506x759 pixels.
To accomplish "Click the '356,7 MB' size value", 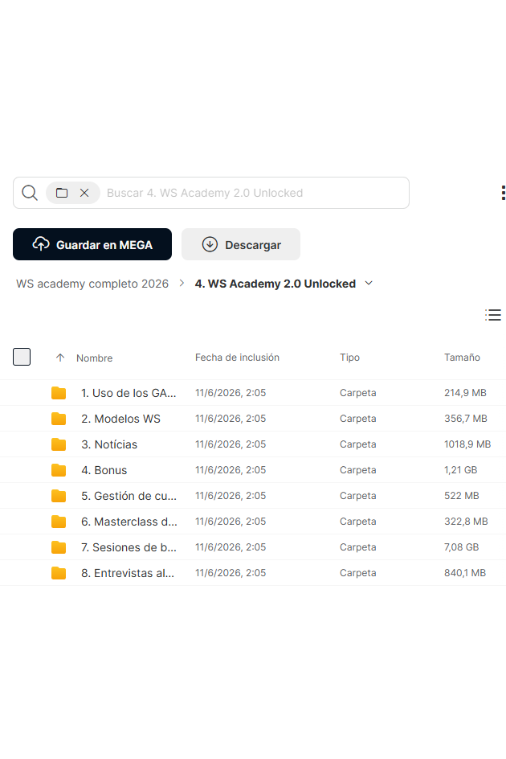I will pos(466,418).
